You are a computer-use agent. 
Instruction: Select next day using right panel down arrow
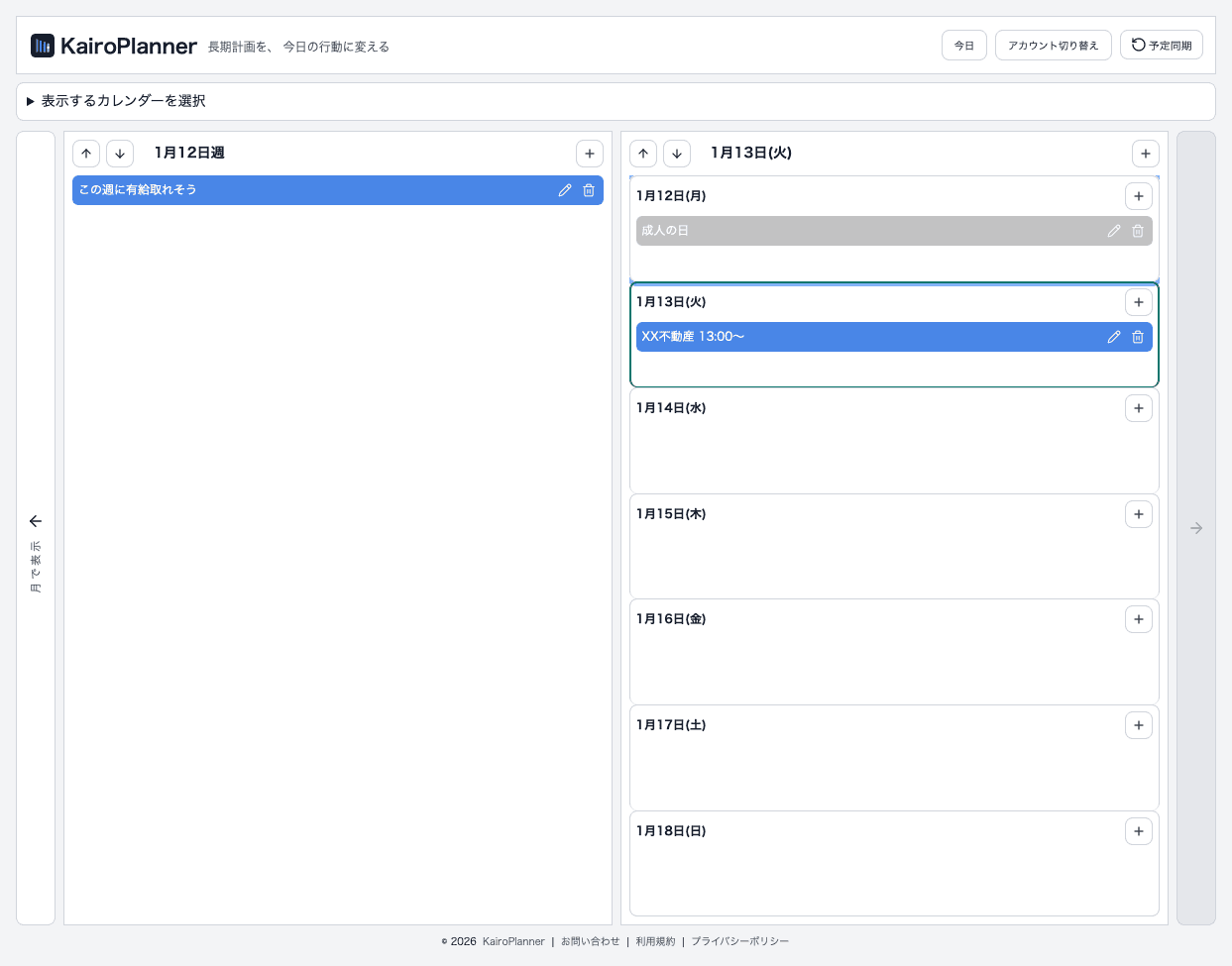click(676, 153)
